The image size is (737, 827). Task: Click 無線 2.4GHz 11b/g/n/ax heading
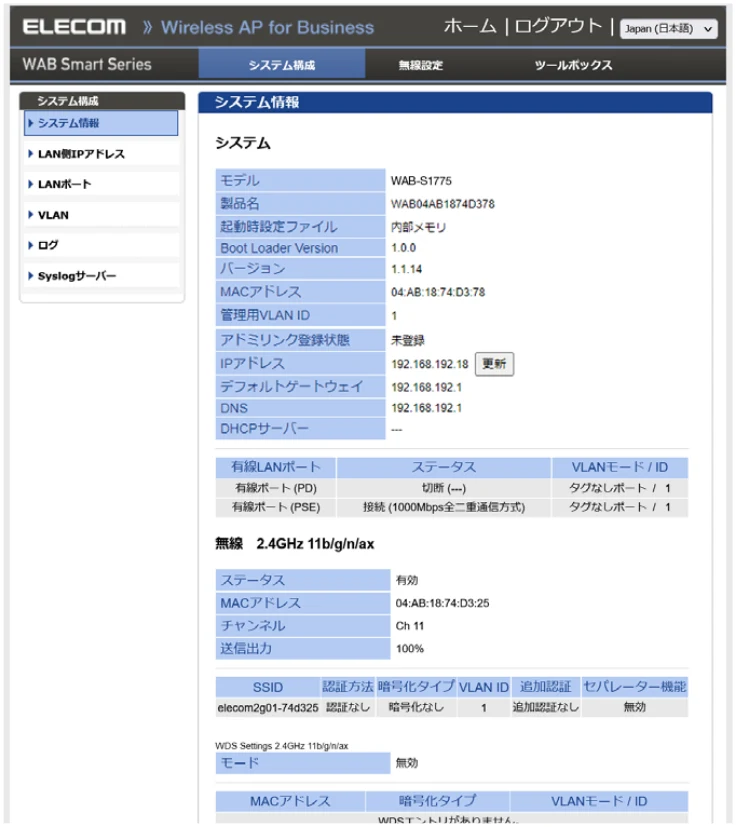point(294,544)
